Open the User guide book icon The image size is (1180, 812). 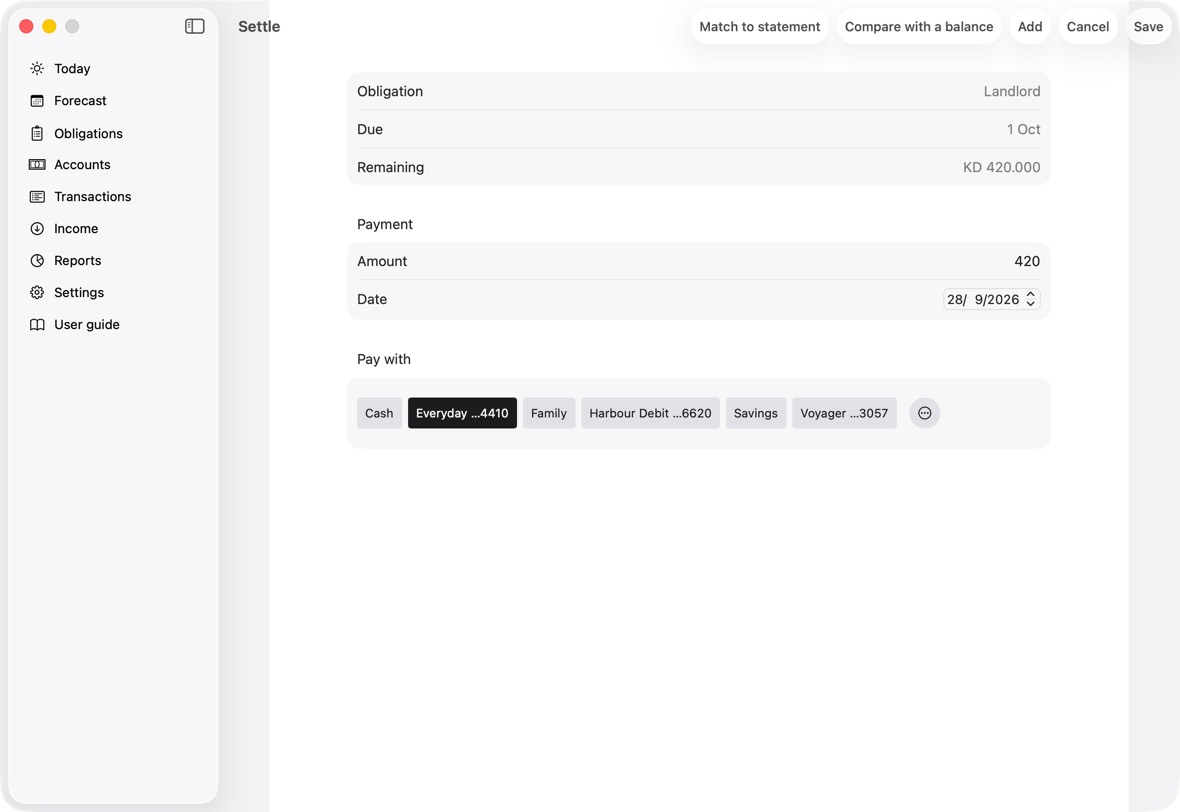[37, 324]
